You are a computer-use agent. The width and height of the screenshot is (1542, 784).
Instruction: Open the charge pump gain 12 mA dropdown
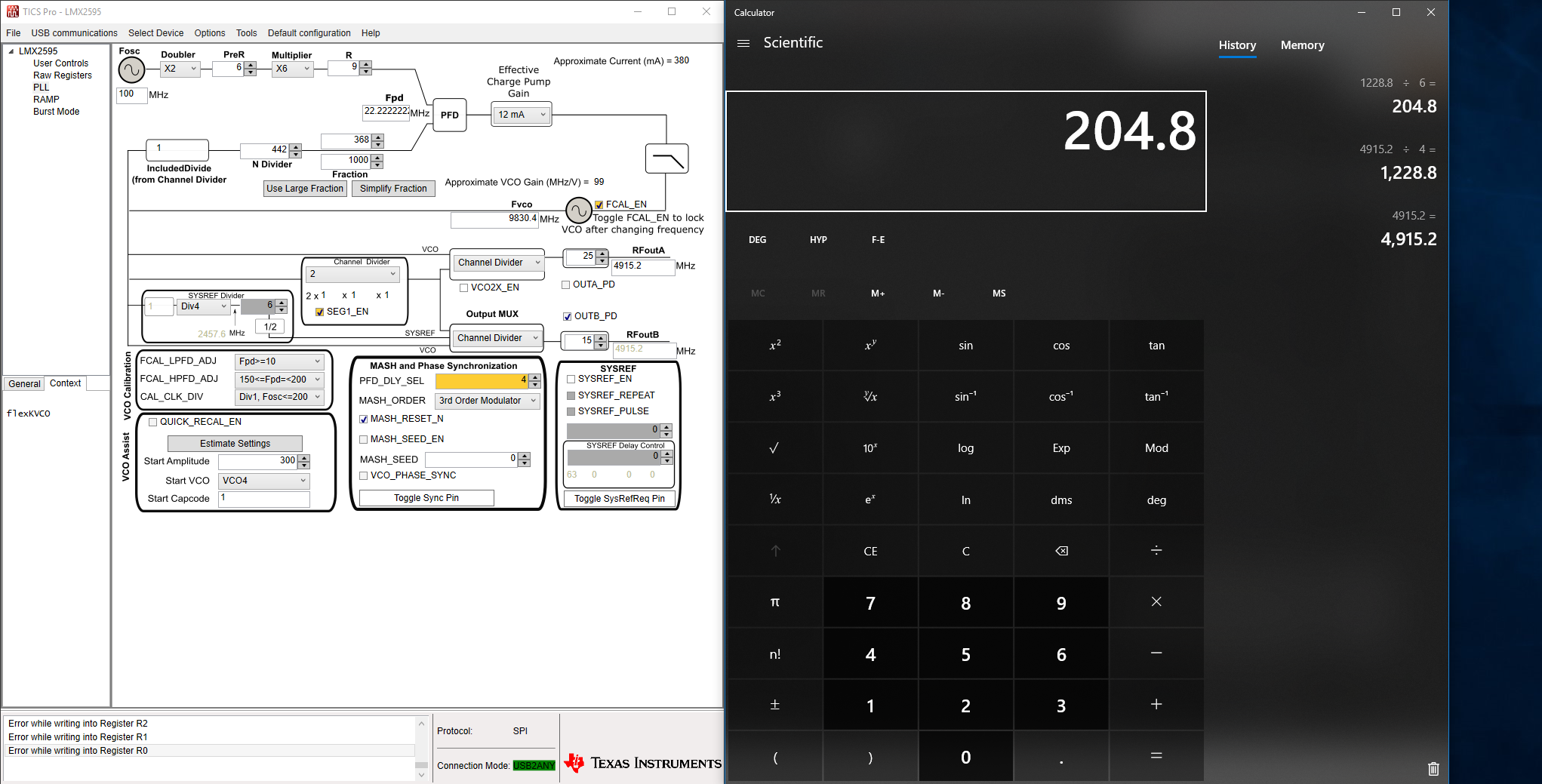click(x=522, y=115)
